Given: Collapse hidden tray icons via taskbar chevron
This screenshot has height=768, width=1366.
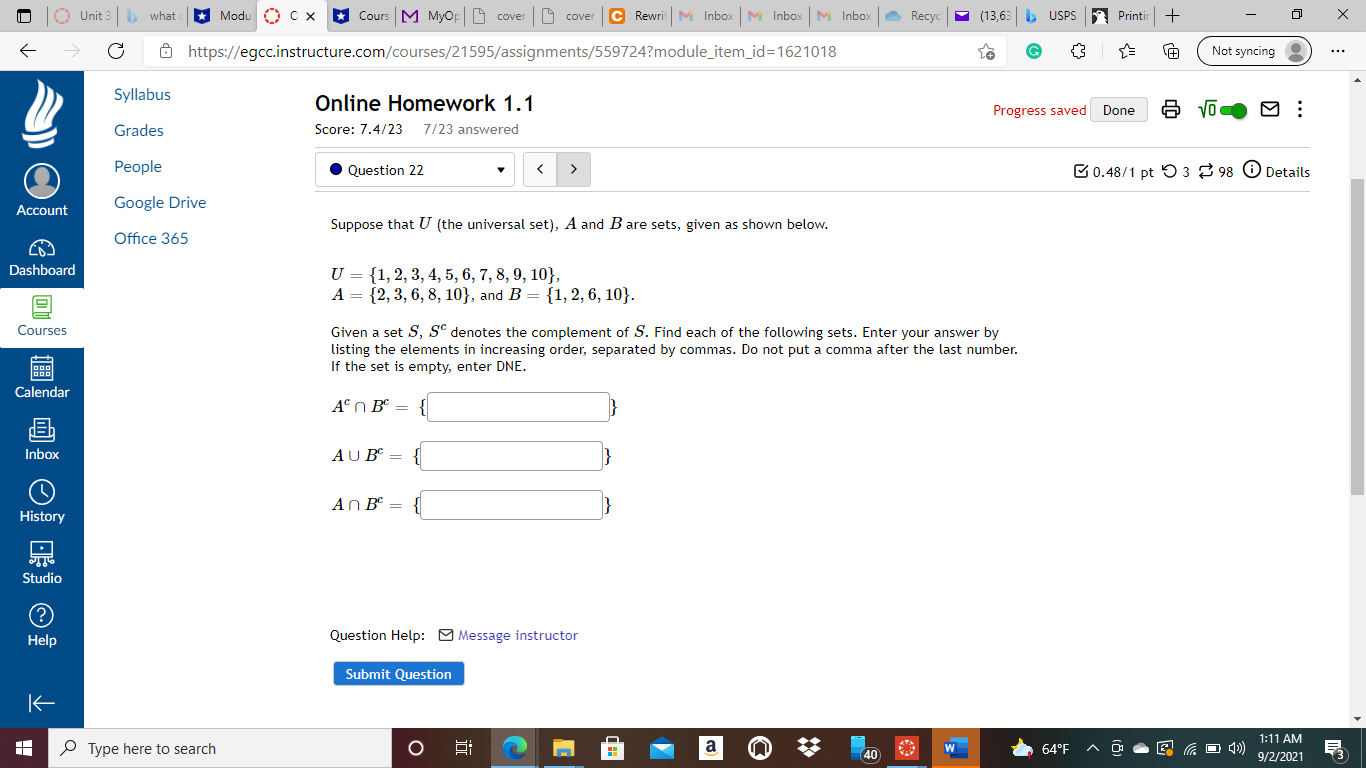Looking at the screenshot, I should [x=1092, y=748].
